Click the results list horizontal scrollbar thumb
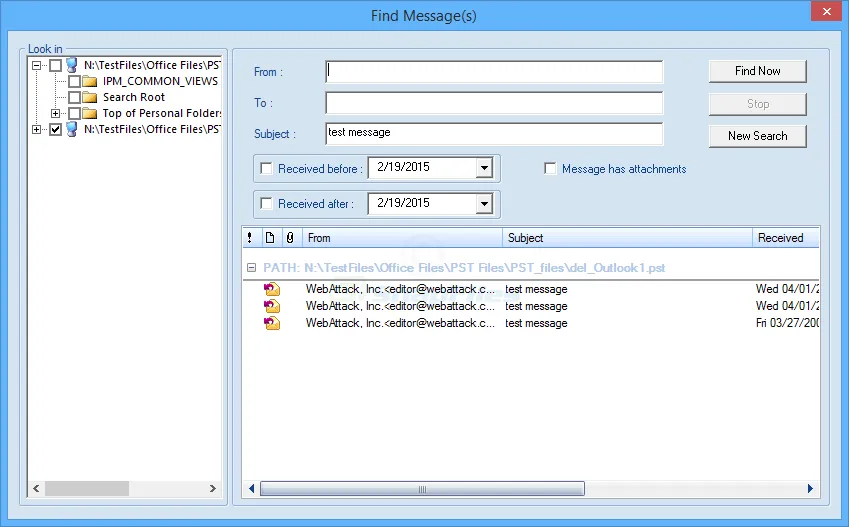The height and width of the screenshot is (527, 849). click(422, 489)
